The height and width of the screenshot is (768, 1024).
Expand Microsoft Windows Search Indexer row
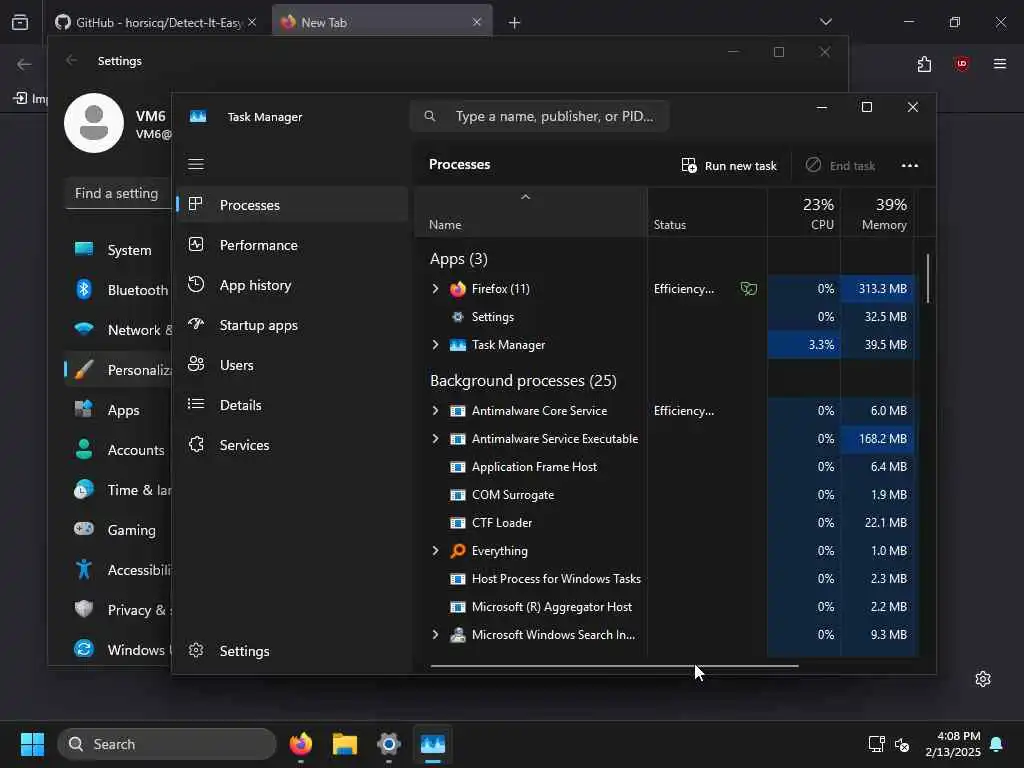coord(436,635)
